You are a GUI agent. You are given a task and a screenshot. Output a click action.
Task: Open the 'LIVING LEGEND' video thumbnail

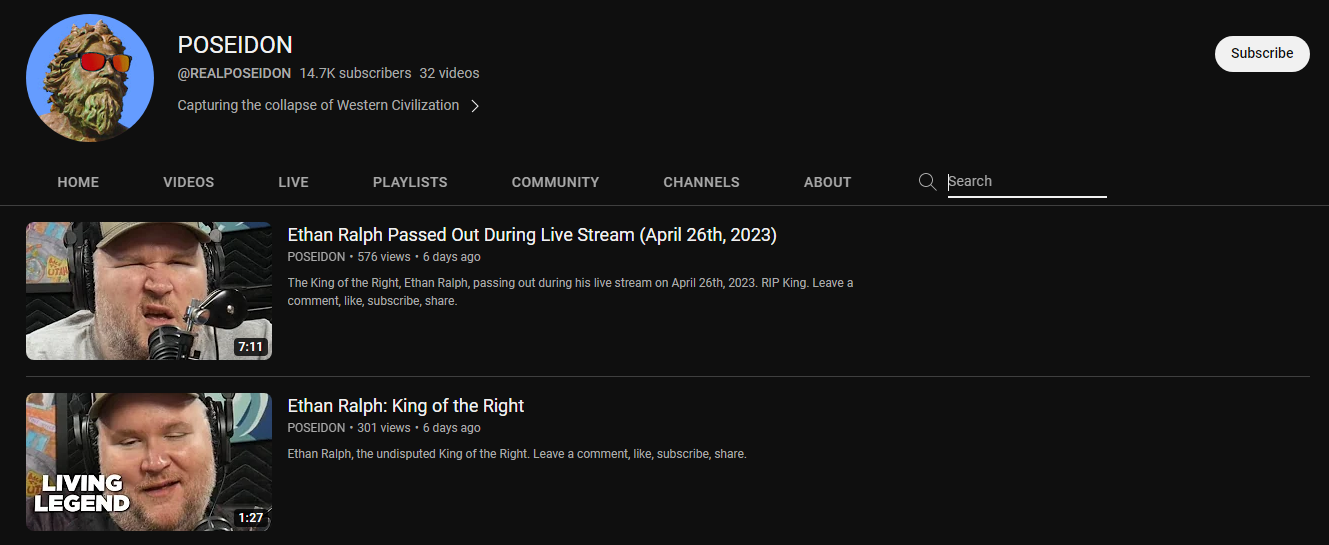149,462
